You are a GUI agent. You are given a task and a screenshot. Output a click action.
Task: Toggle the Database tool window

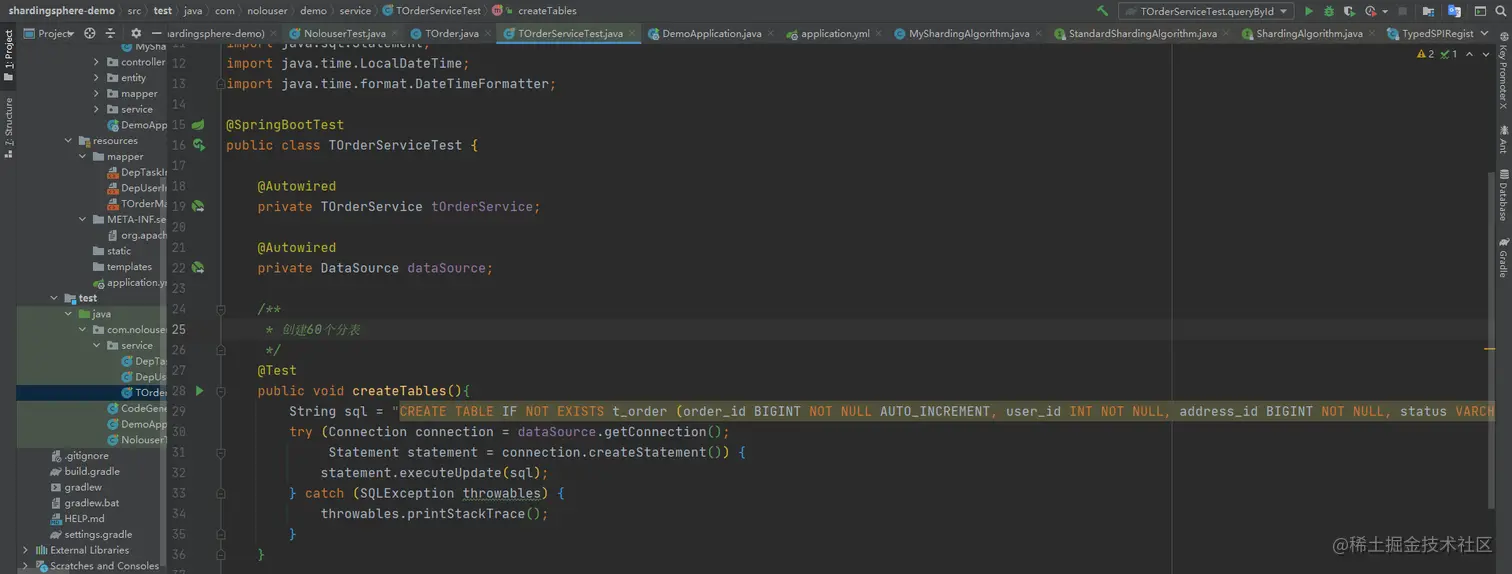click(x=1503, y=195)
